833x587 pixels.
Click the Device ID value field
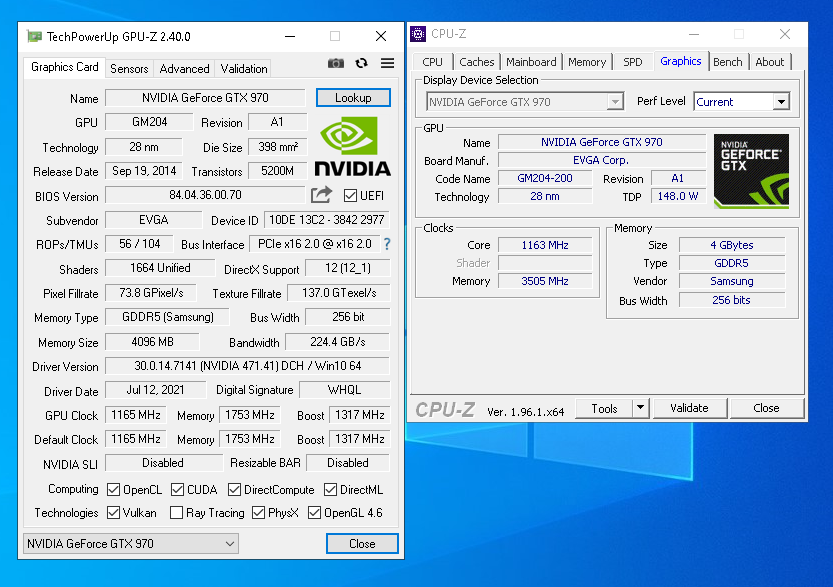(x=327, y=220)
